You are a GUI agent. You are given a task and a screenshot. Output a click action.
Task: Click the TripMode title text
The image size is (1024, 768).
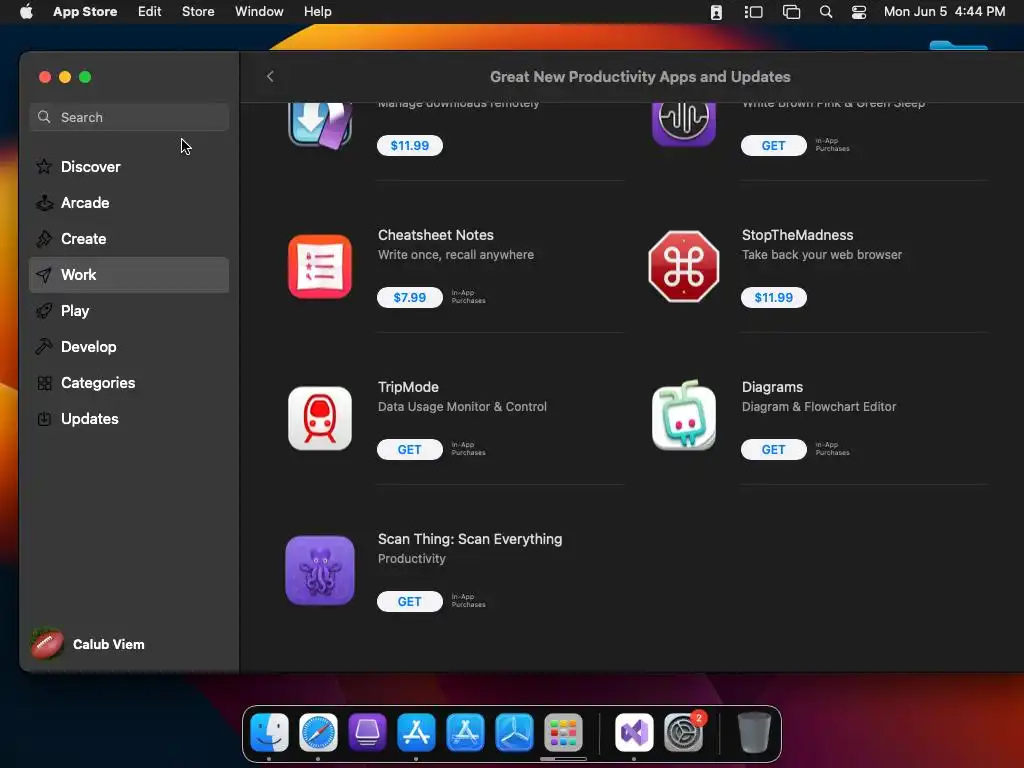[408, 387]
